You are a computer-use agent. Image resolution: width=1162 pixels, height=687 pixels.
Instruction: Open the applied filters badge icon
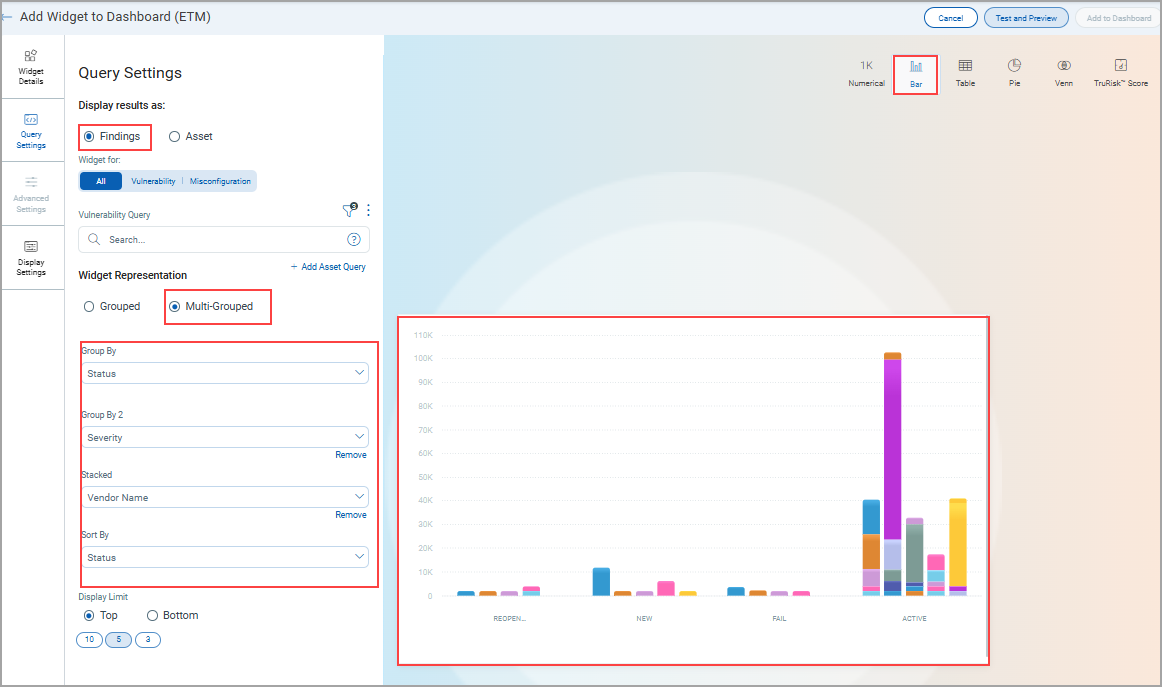(348, 210)
